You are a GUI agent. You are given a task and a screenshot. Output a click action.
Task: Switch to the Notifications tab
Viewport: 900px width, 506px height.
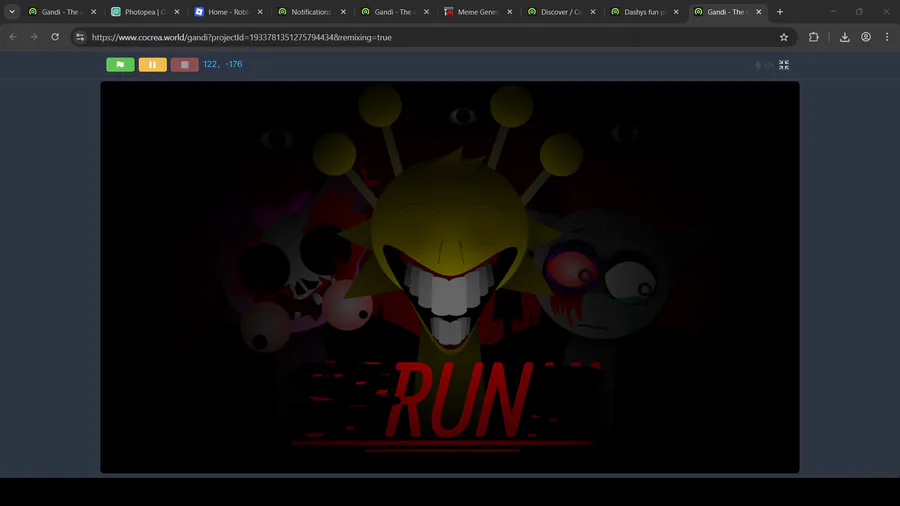[x=310, y=11]
